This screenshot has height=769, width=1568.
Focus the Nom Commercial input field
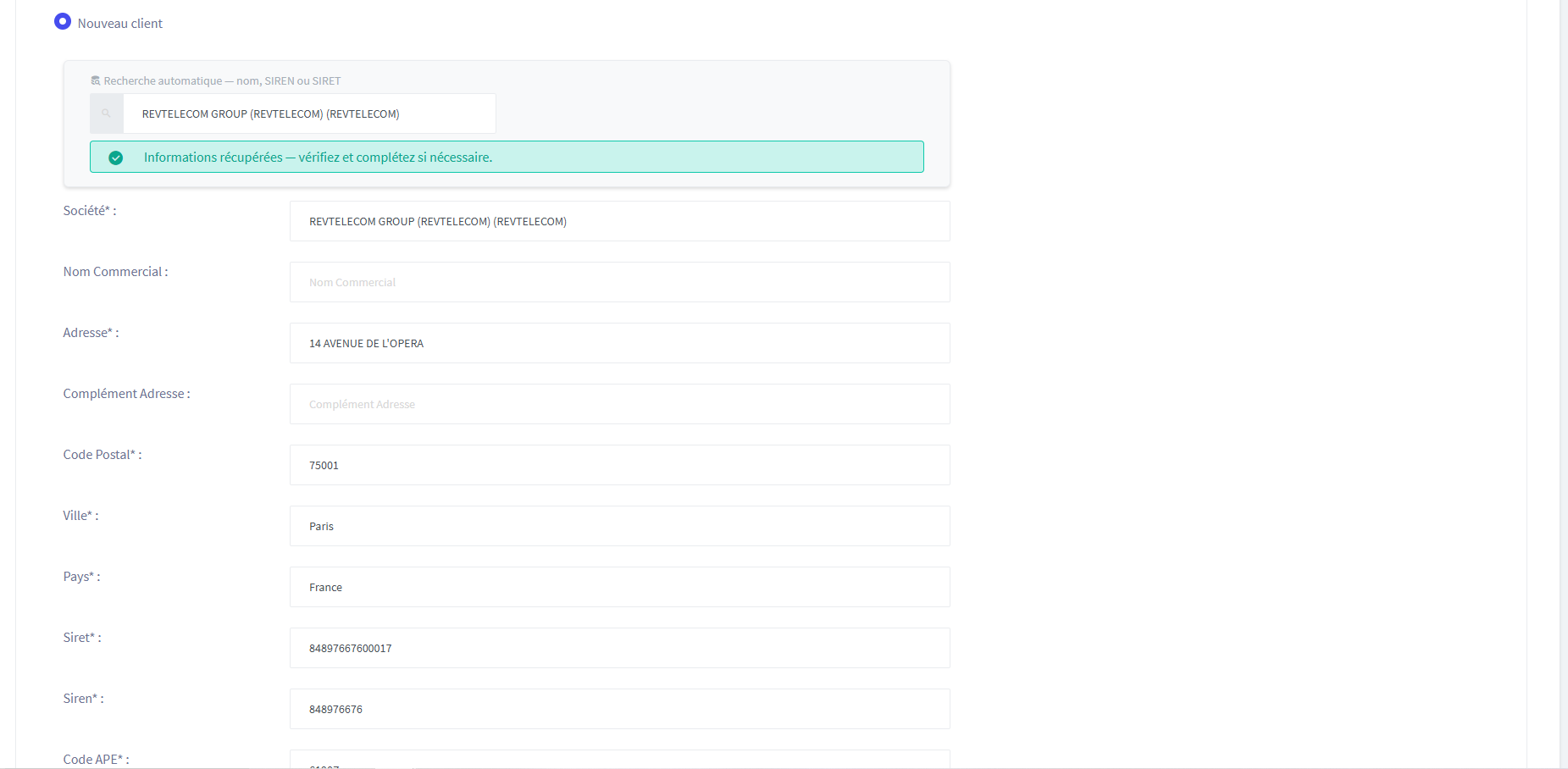[619, 282]
